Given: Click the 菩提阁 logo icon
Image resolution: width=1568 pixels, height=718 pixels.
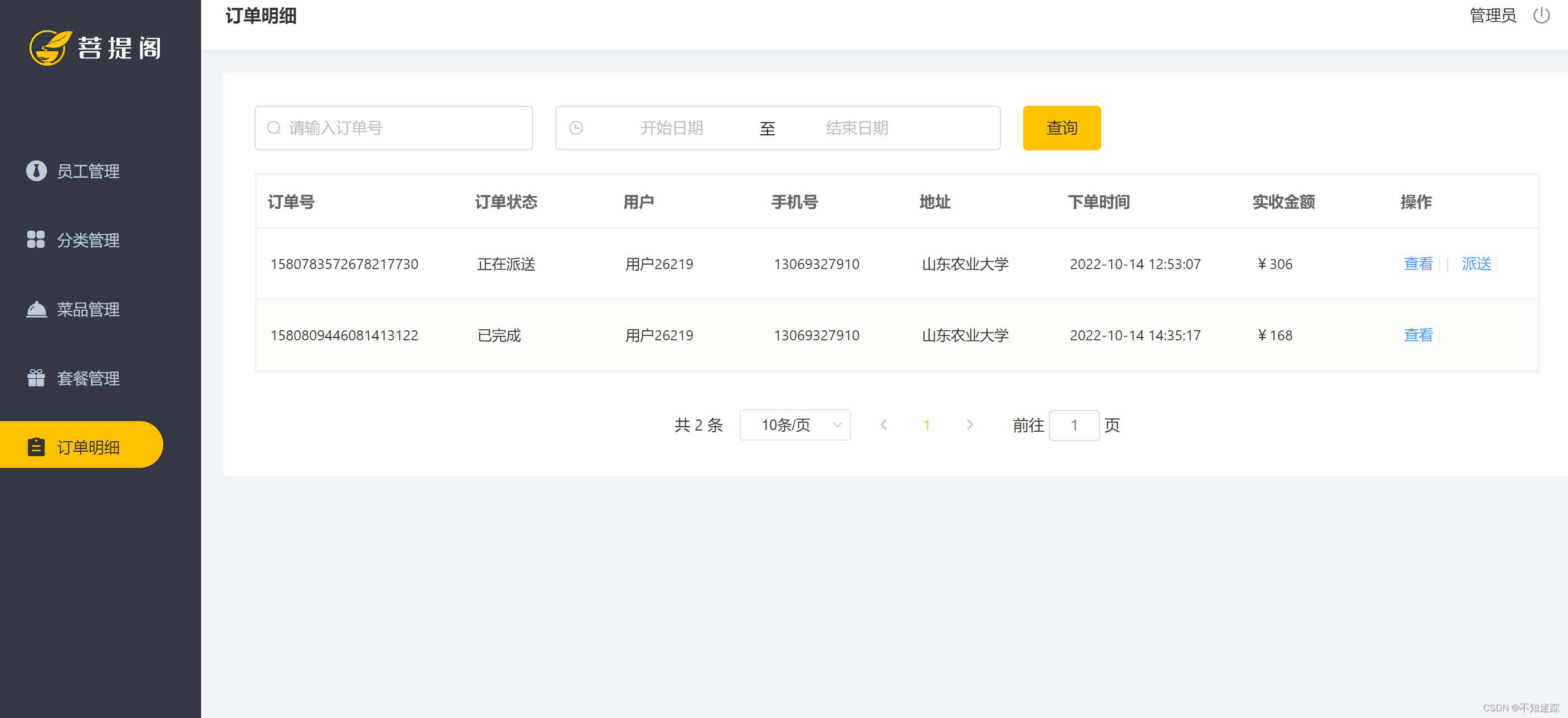Looking at the screenshot, I should pyautogui.click(x=48, y=47).
